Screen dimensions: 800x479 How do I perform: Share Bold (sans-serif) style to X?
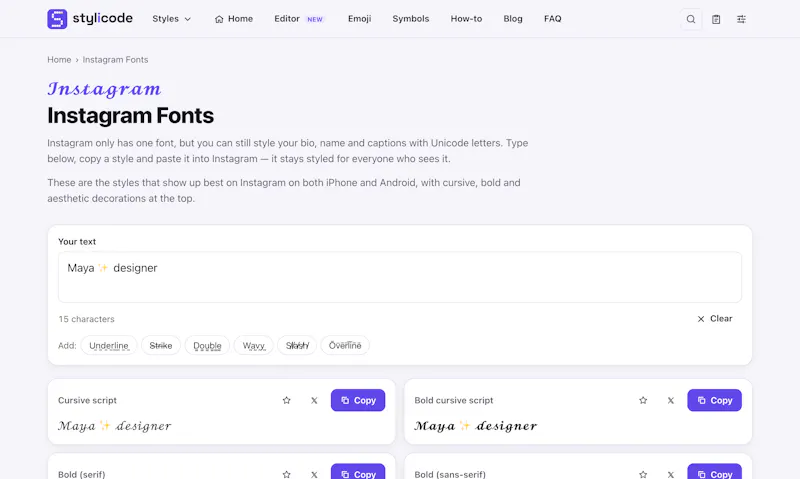670,474
